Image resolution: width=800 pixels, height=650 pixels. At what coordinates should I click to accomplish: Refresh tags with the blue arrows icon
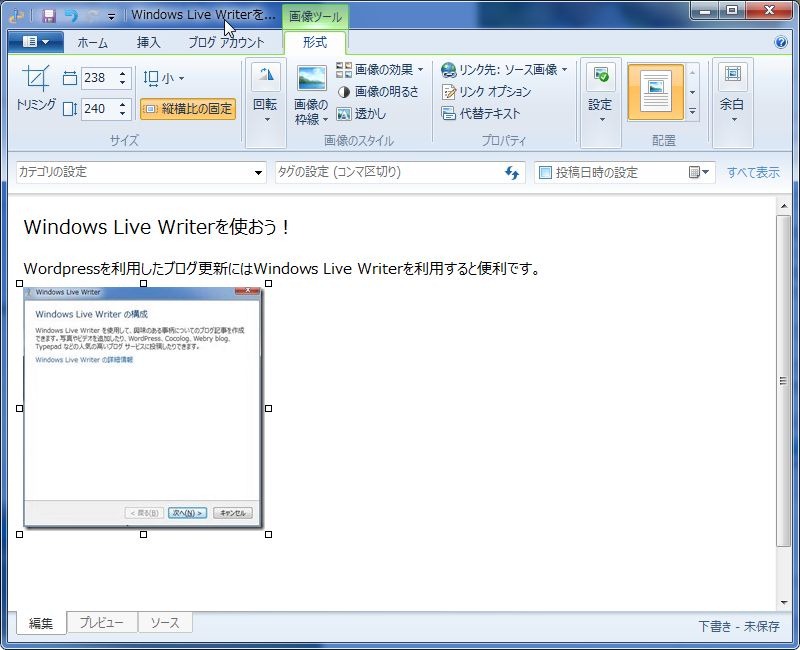(x=512, y=173)
